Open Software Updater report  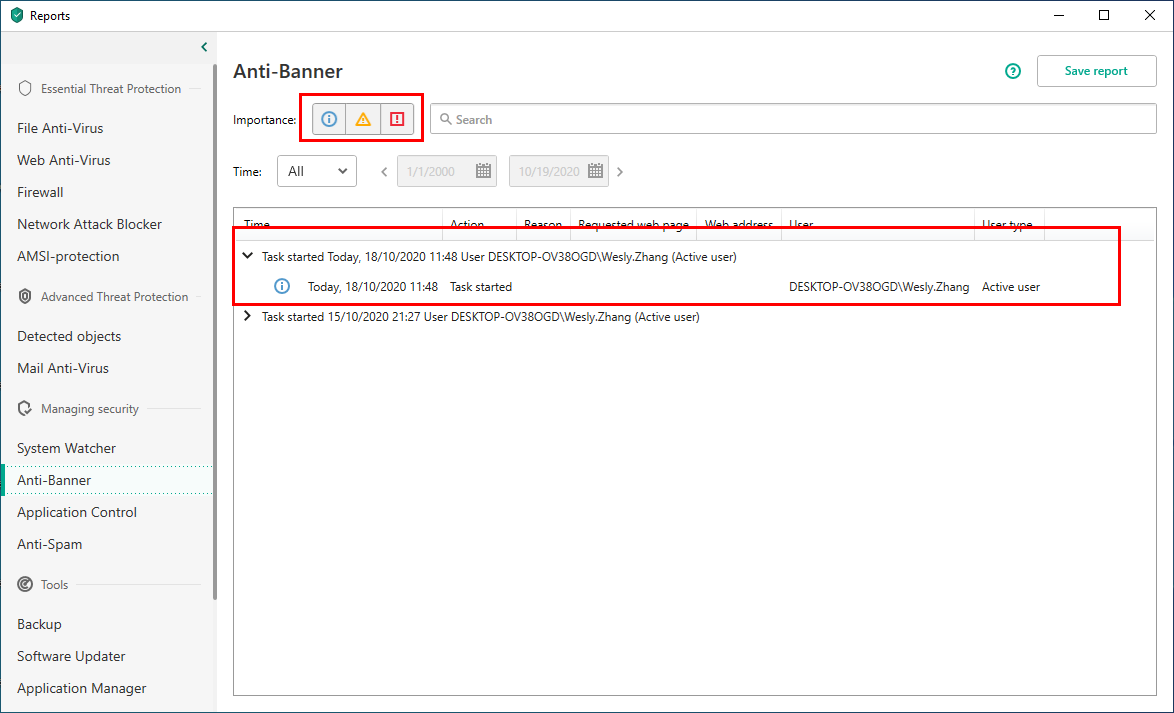click(71, 656)
